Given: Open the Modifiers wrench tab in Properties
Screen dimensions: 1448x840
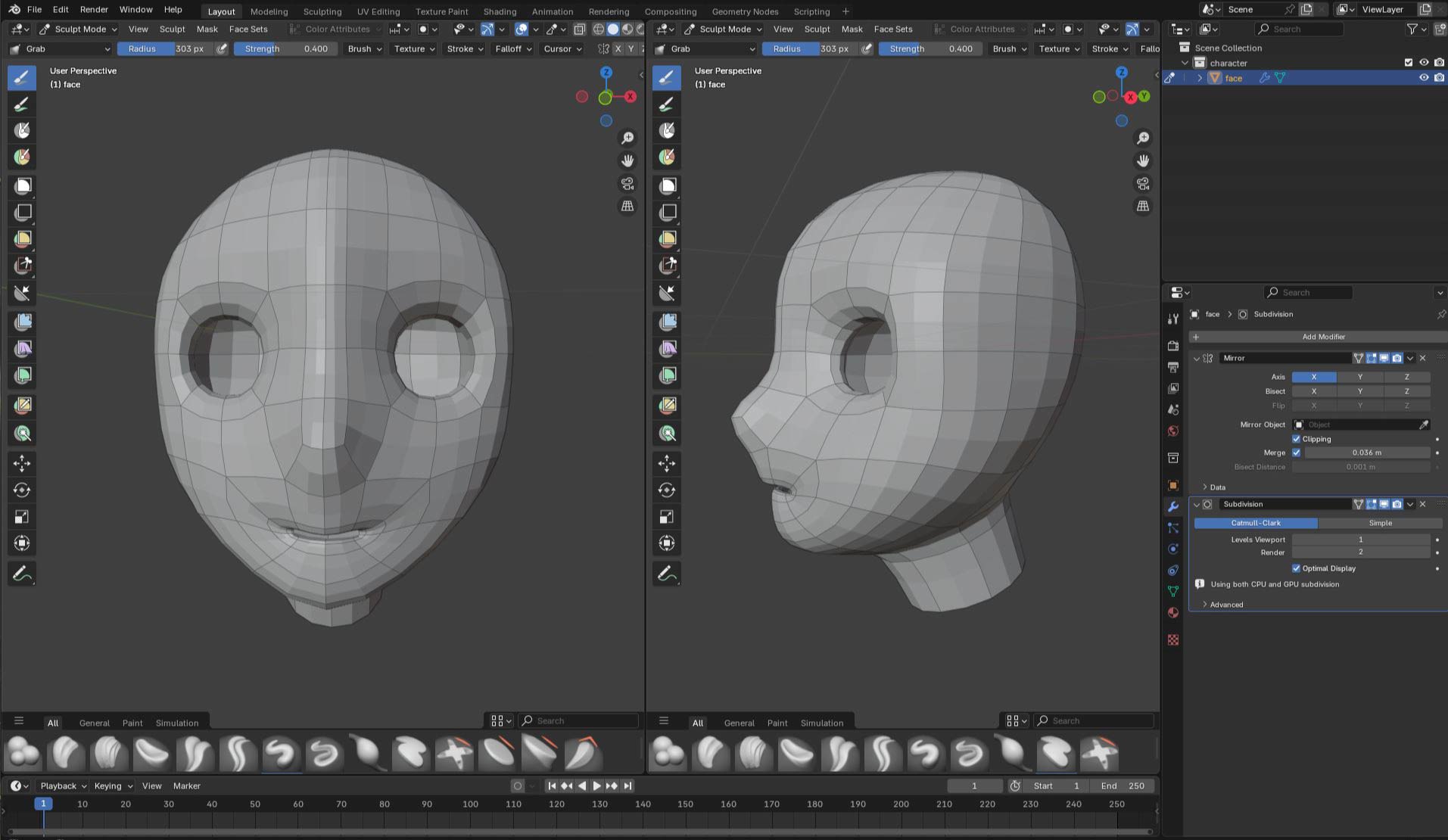Looking at the screenshot, I should pos(1173,506).
